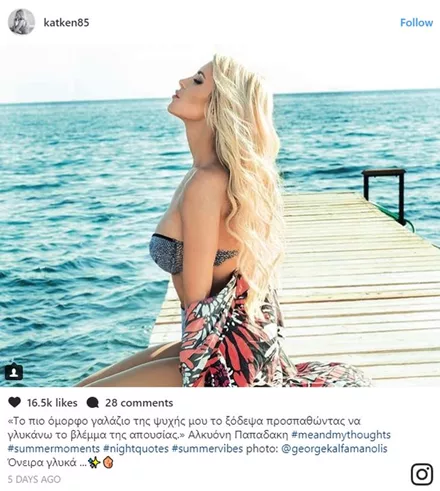440x491 pixels.
Task: Open hashtag #nightquotes
Action: click(x=136, y=449)
